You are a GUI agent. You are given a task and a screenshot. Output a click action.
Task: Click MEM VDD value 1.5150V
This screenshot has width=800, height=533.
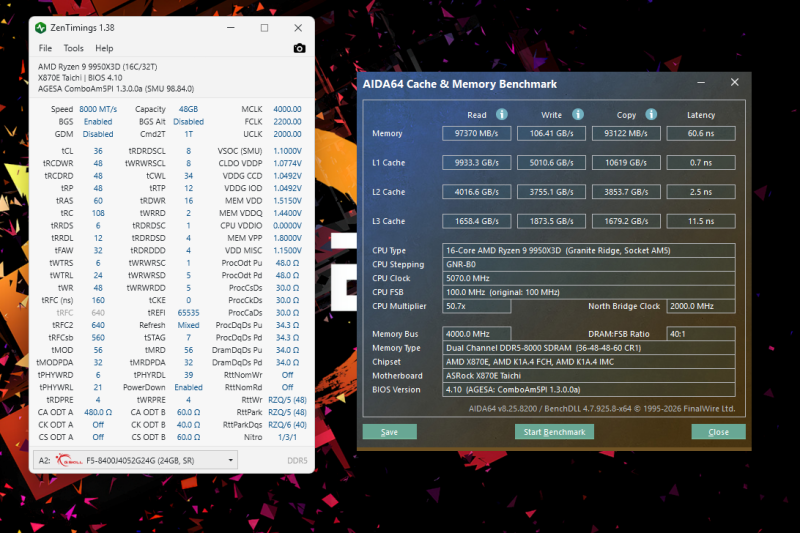pyautogui.click(x=287, y=201)
